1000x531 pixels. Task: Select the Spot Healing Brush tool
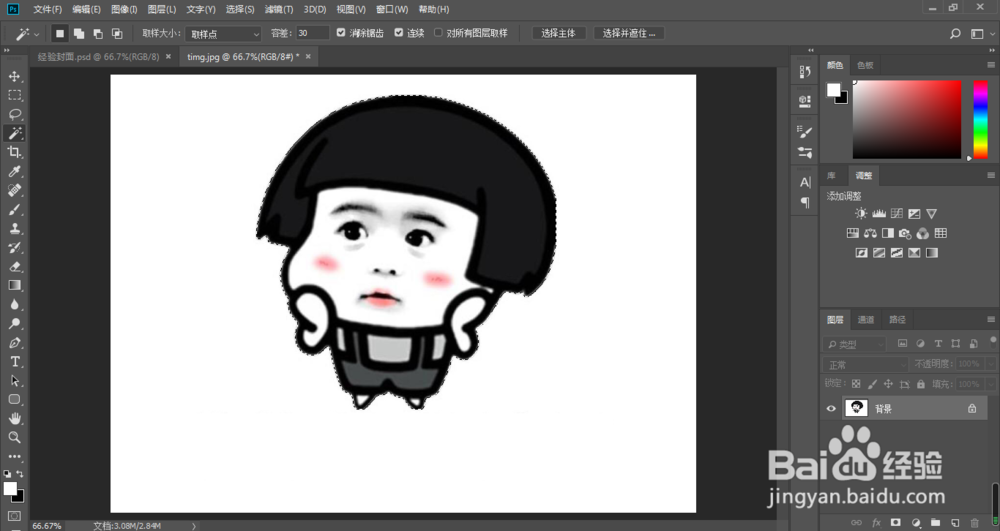[x=14, y=191]
